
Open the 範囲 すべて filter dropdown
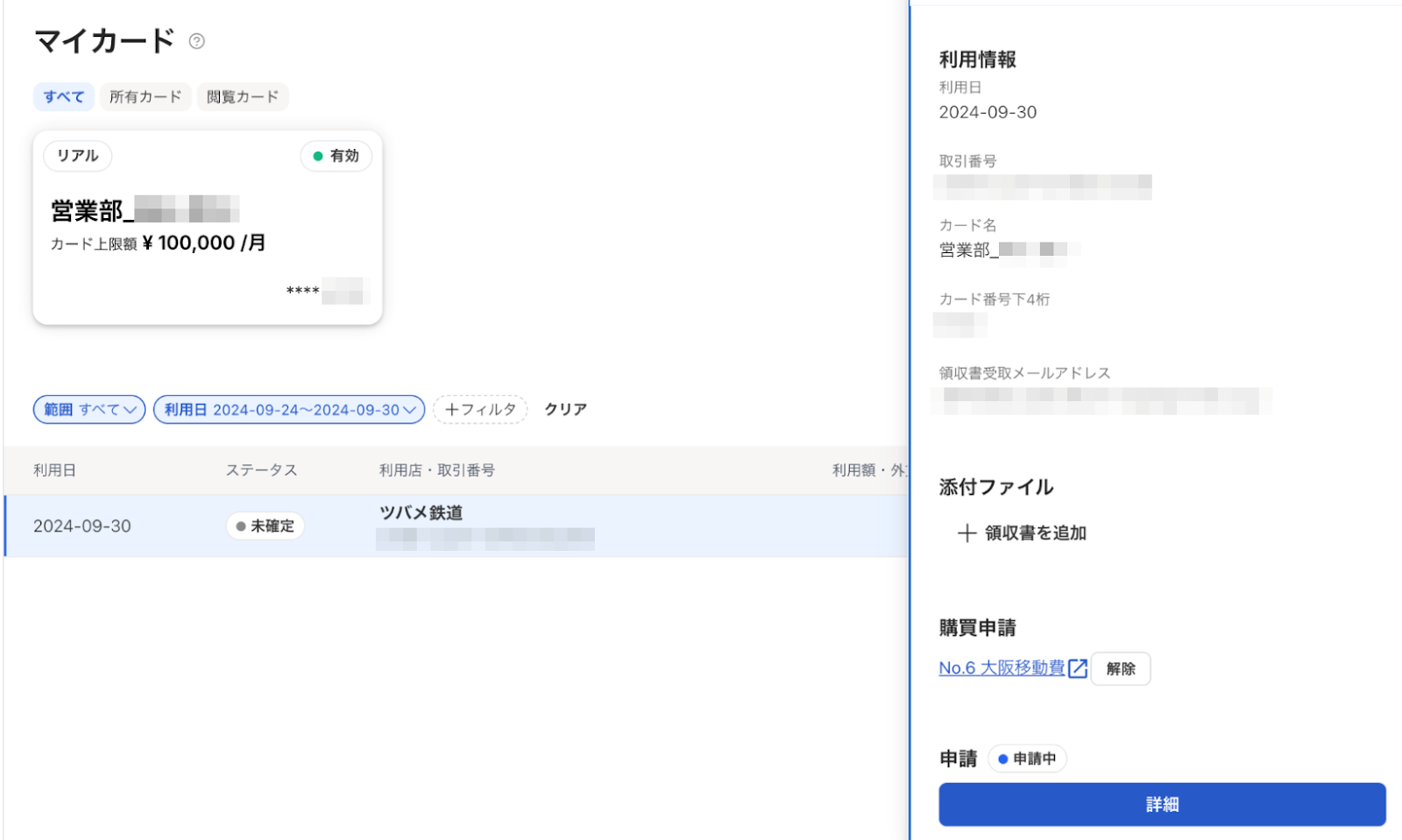(89, 409)
